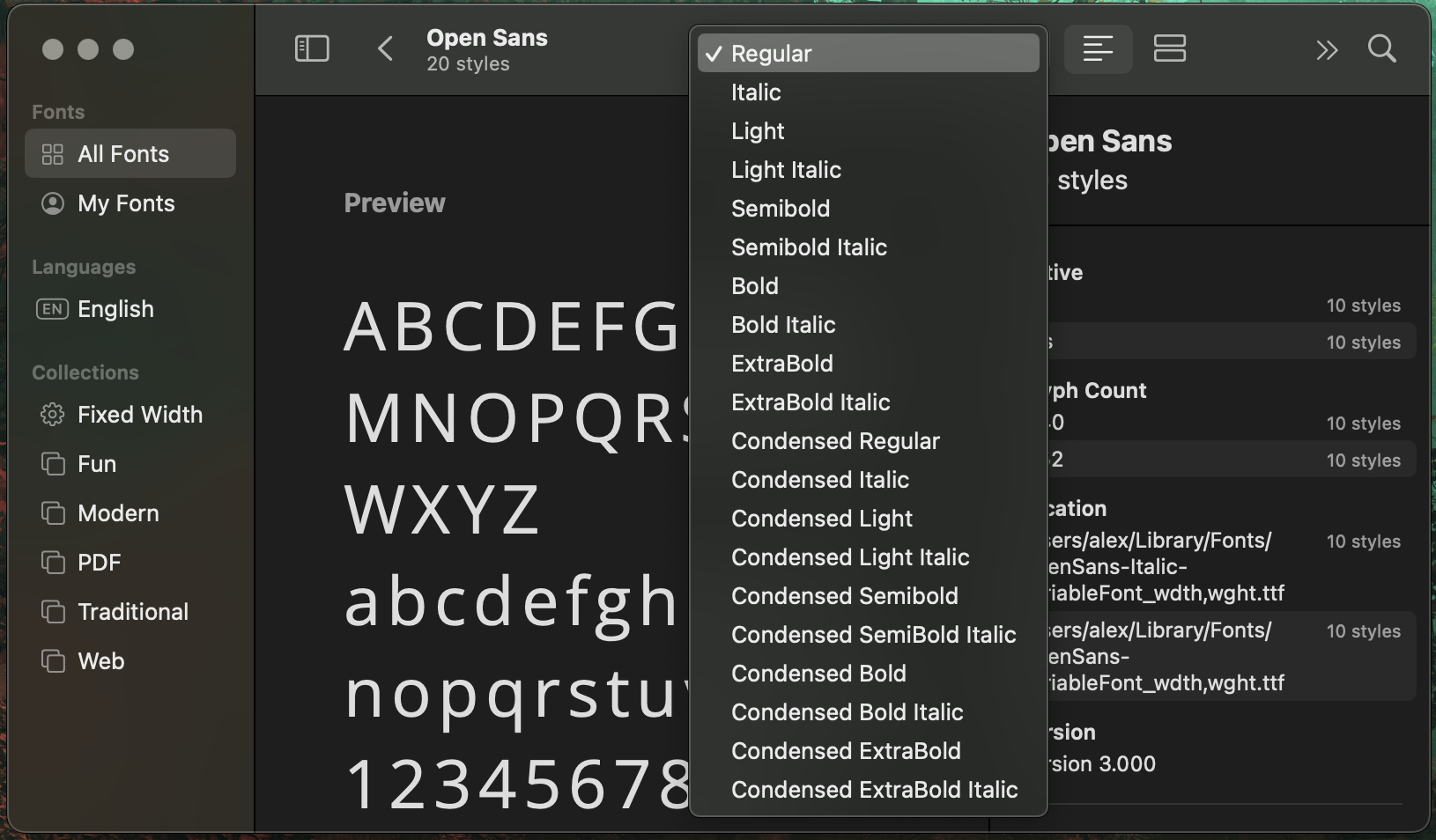Open the Traditional collection
Screen dimensions: 1436x840
click(132, 611)
